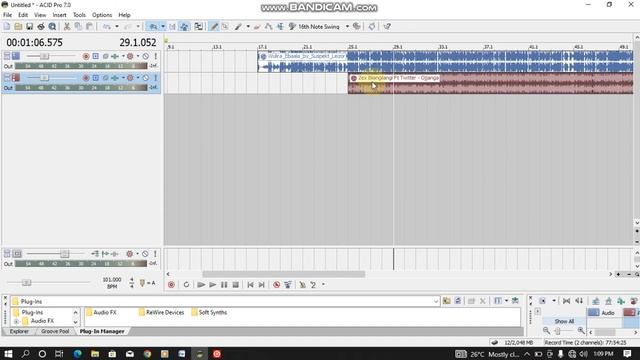Create a new project with the New icon

pyautogui.click(x=7, y=27)
